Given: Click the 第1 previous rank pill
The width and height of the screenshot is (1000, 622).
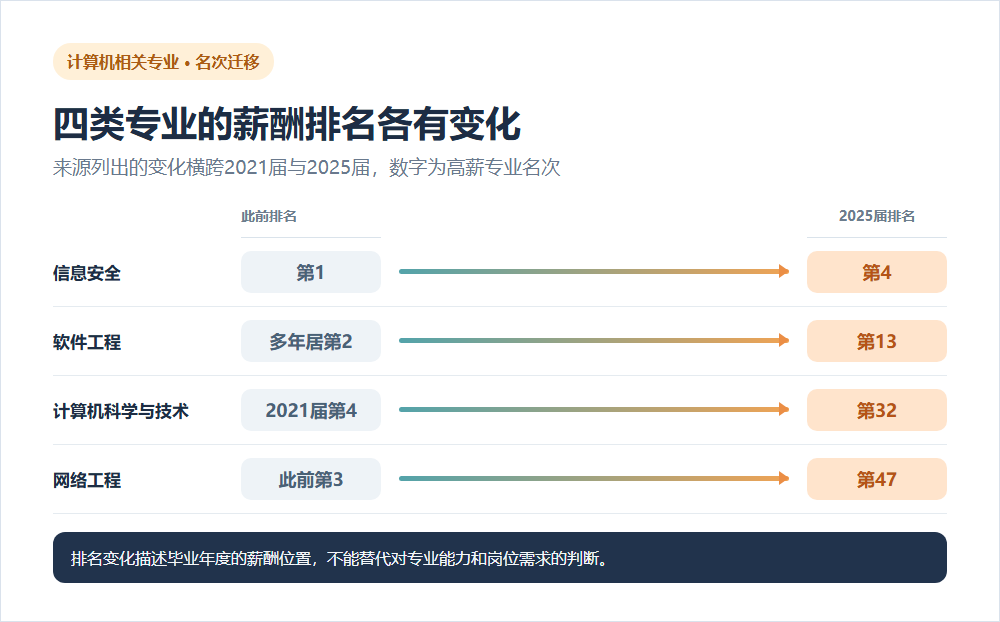Looking at the screenshot, I should tap(311, 272).
